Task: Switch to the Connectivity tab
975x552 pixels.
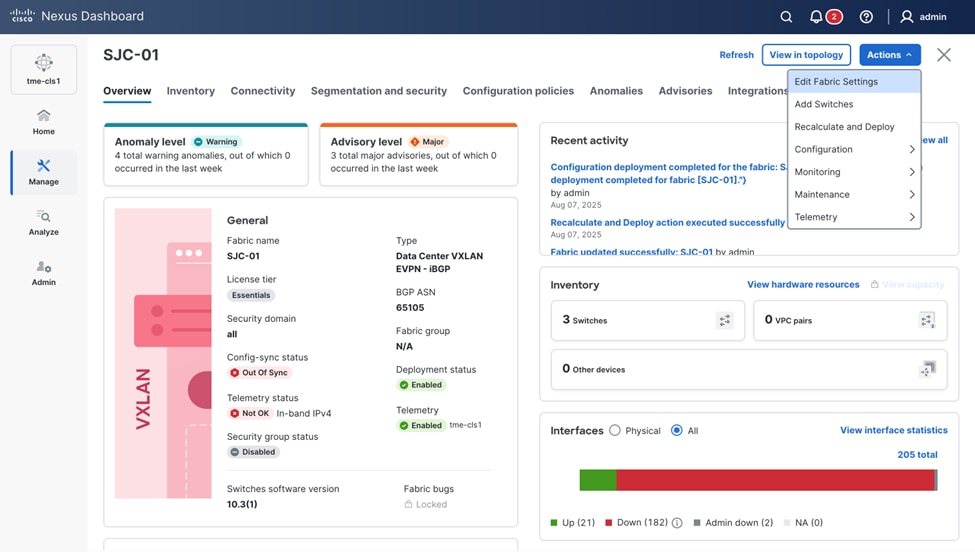Action: click(x=262, y=91)
